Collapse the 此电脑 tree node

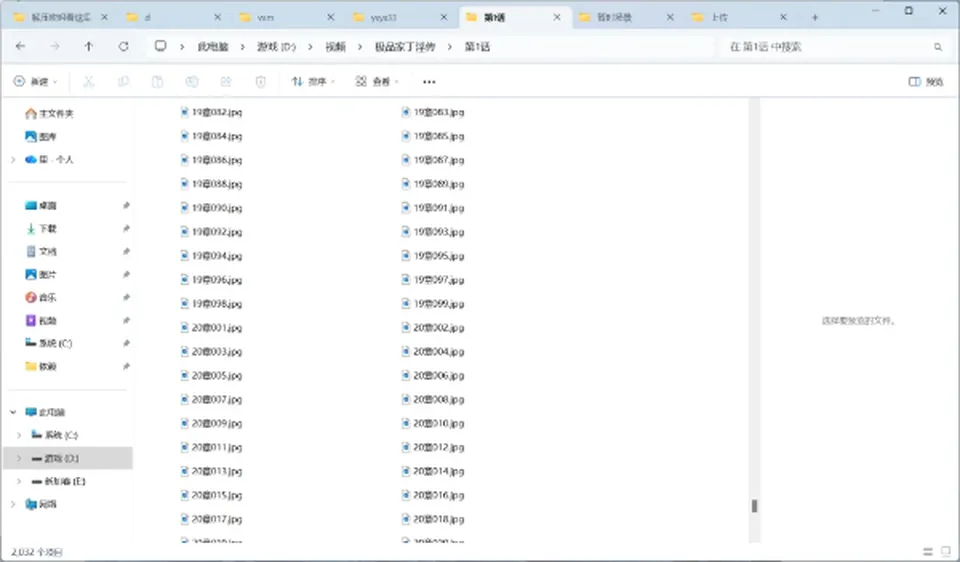coord(13,412)
